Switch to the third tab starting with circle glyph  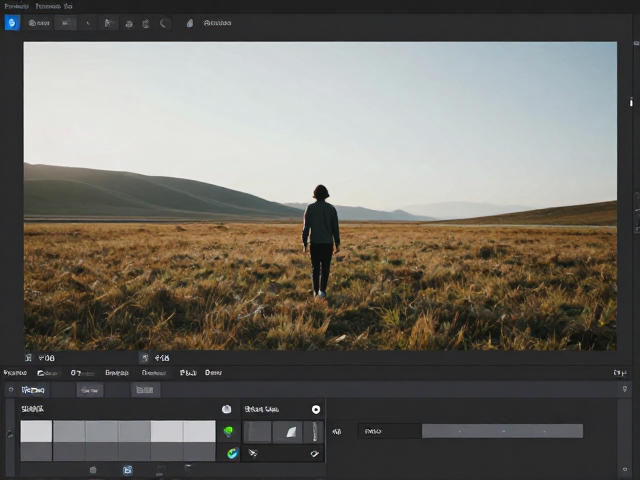(x=82, y=373)
